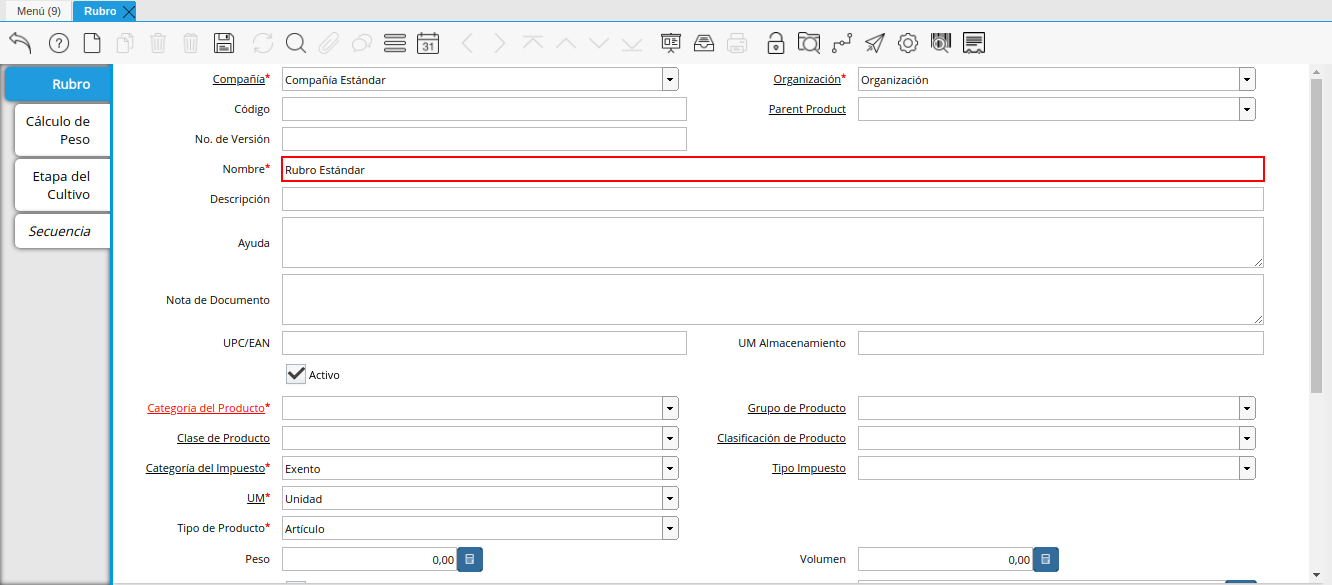Viewport: 1332px width, 585px height.
Task: Open the Tipo Impuesto dropdown
Action: point(1247,468)
